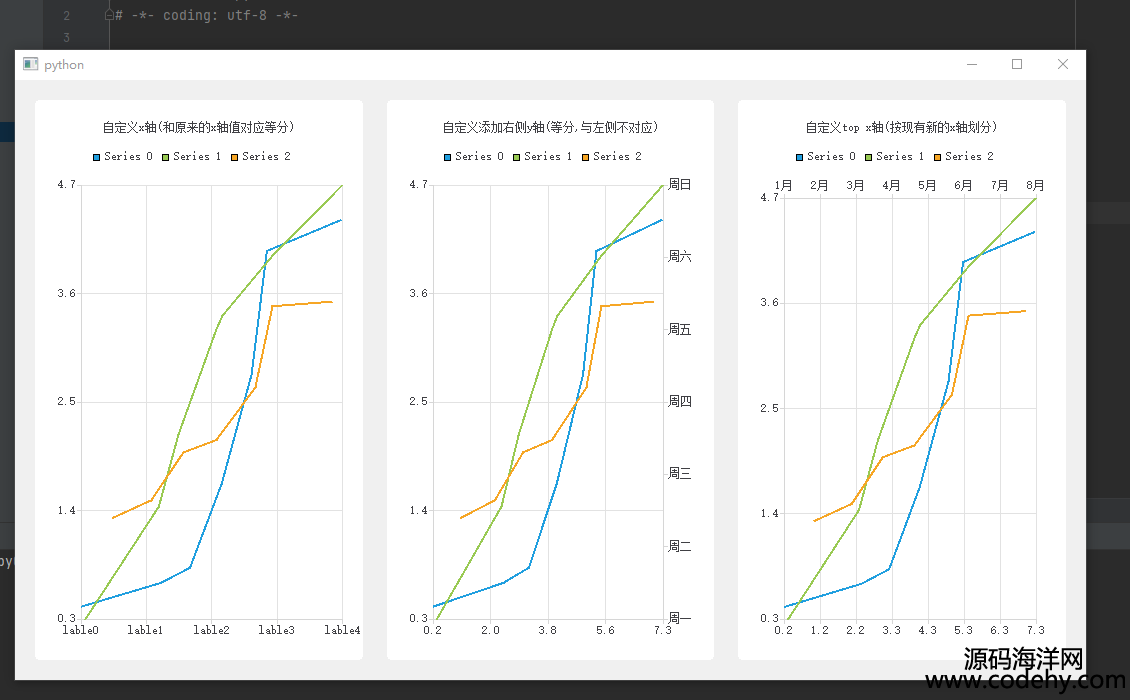Click the orange Series 2 marker in first chart

tap(235, 157)
